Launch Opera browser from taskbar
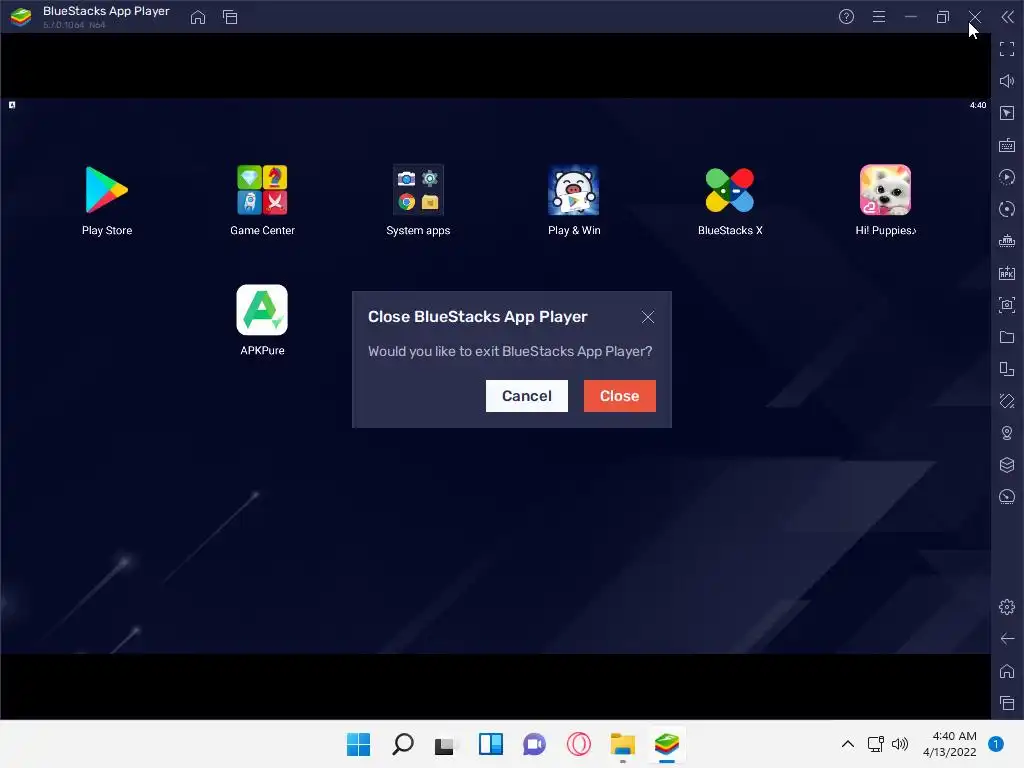This screenshot has height=768, width=1024. (x=579, y=744)
